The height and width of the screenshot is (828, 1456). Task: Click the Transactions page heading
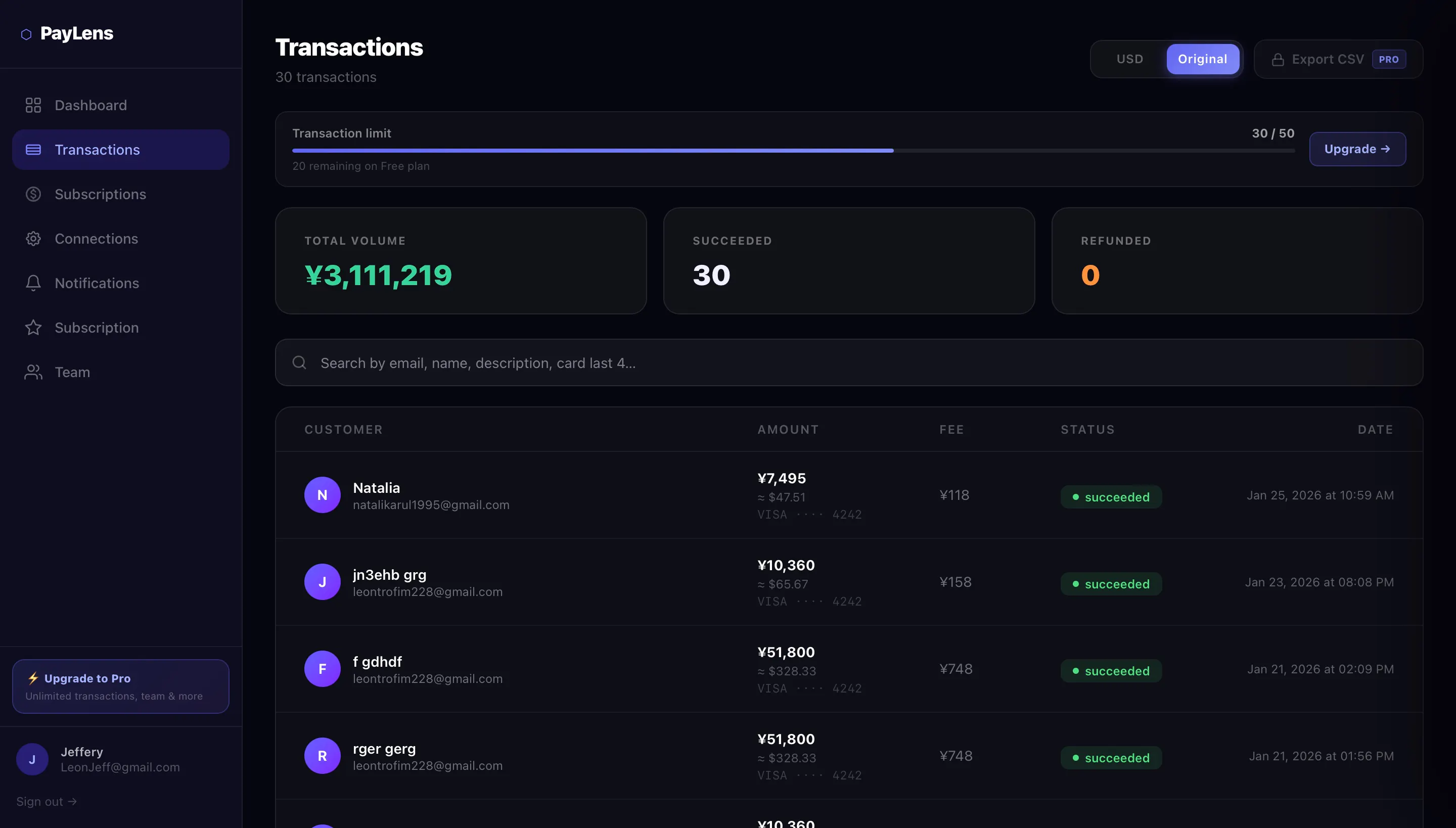349,47
